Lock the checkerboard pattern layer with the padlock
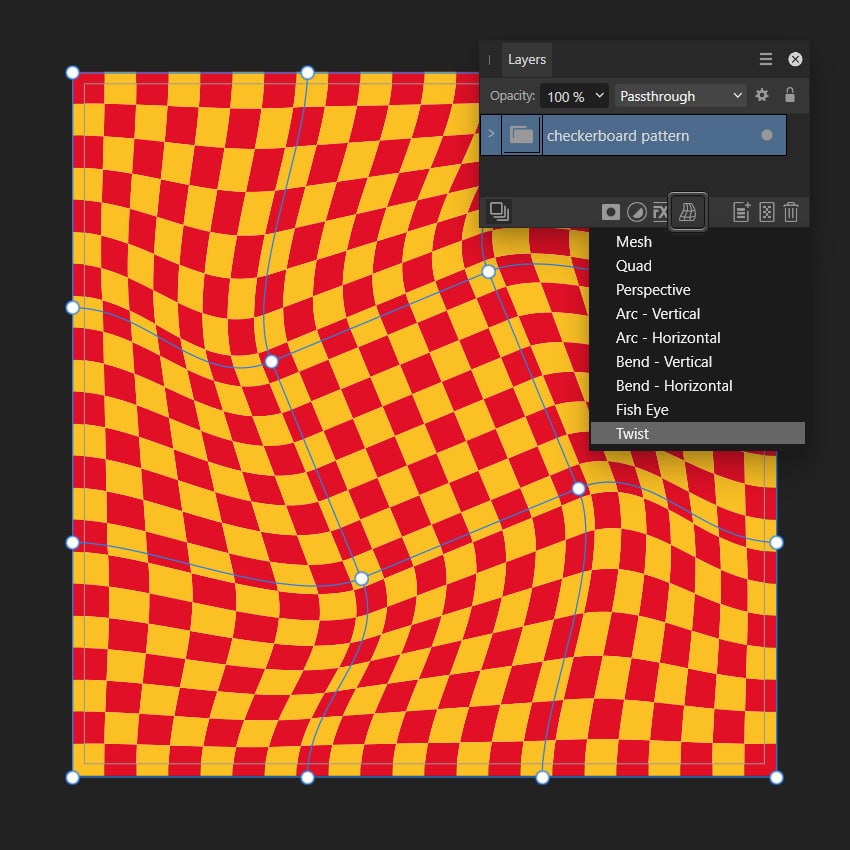Image resolution: width=850 pixels, height=850 pixels. 791,95
